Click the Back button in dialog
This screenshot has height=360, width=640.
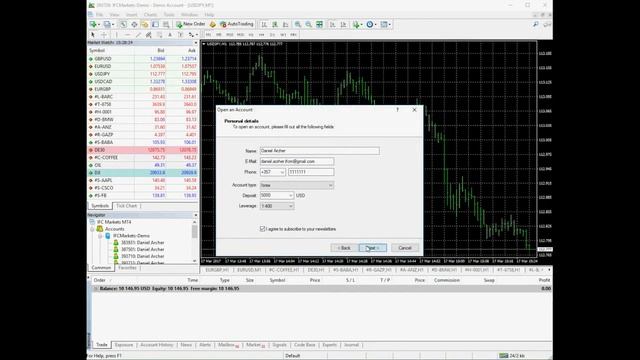[344, 248]
